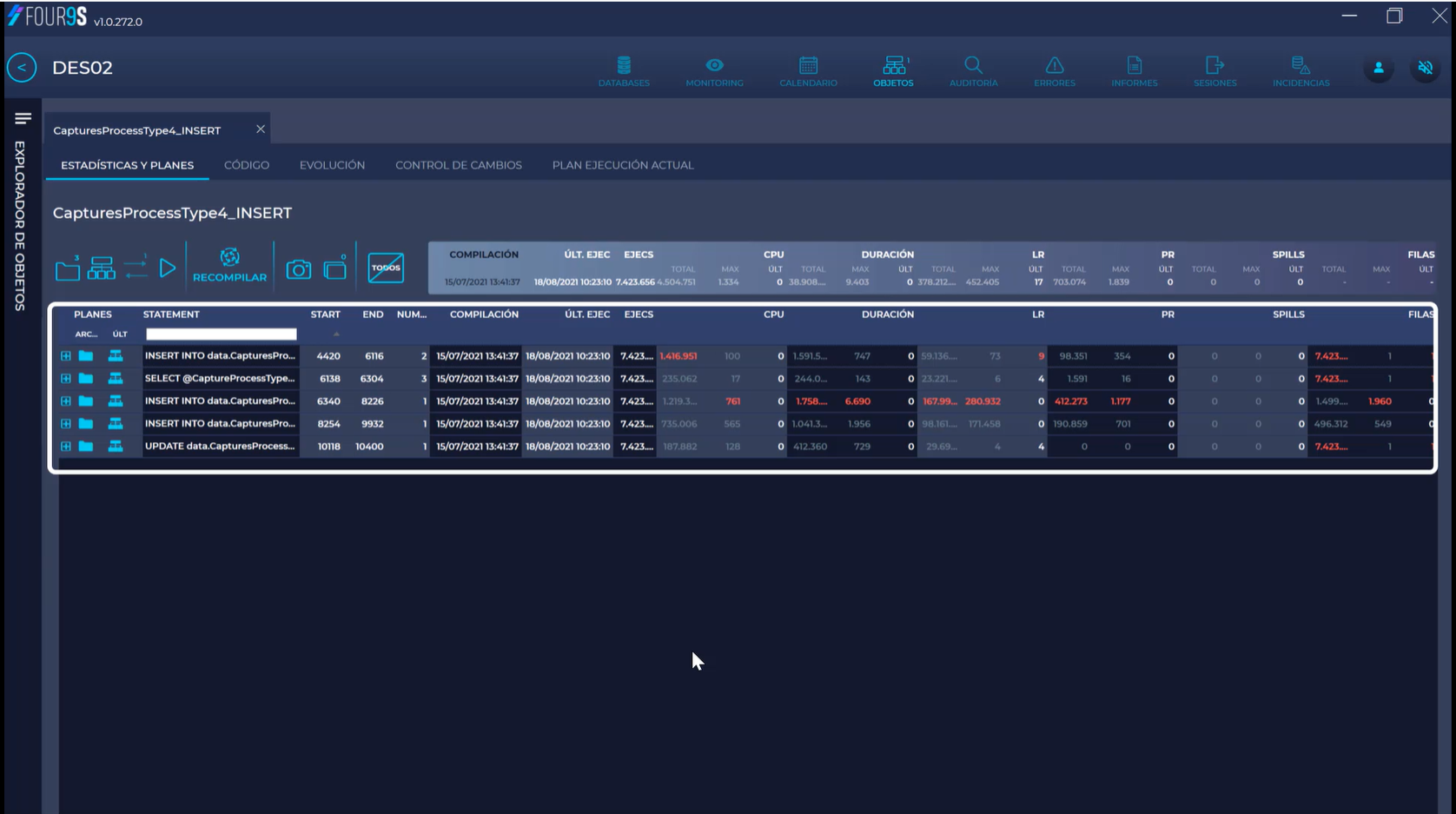Open the Auditoría search section
1456x814 pixels.
pyautogui.click(x=973, y=71)
